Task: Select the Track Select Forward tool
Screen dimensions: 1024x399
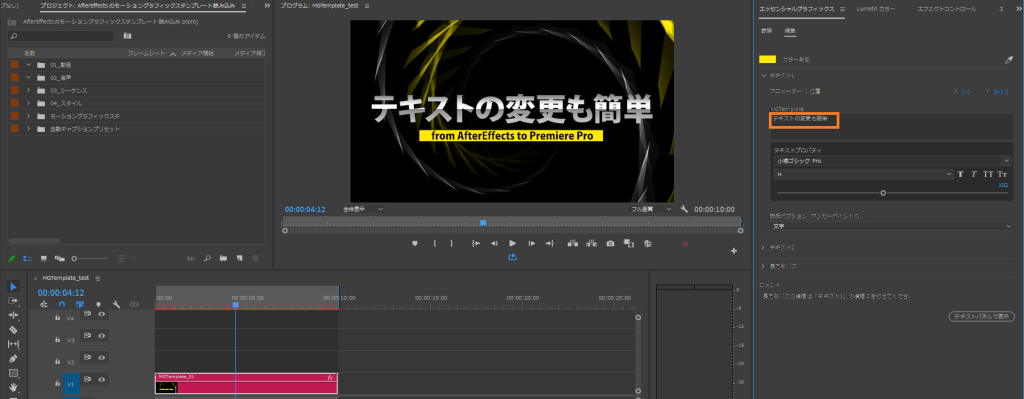Action: click(14, 300)
